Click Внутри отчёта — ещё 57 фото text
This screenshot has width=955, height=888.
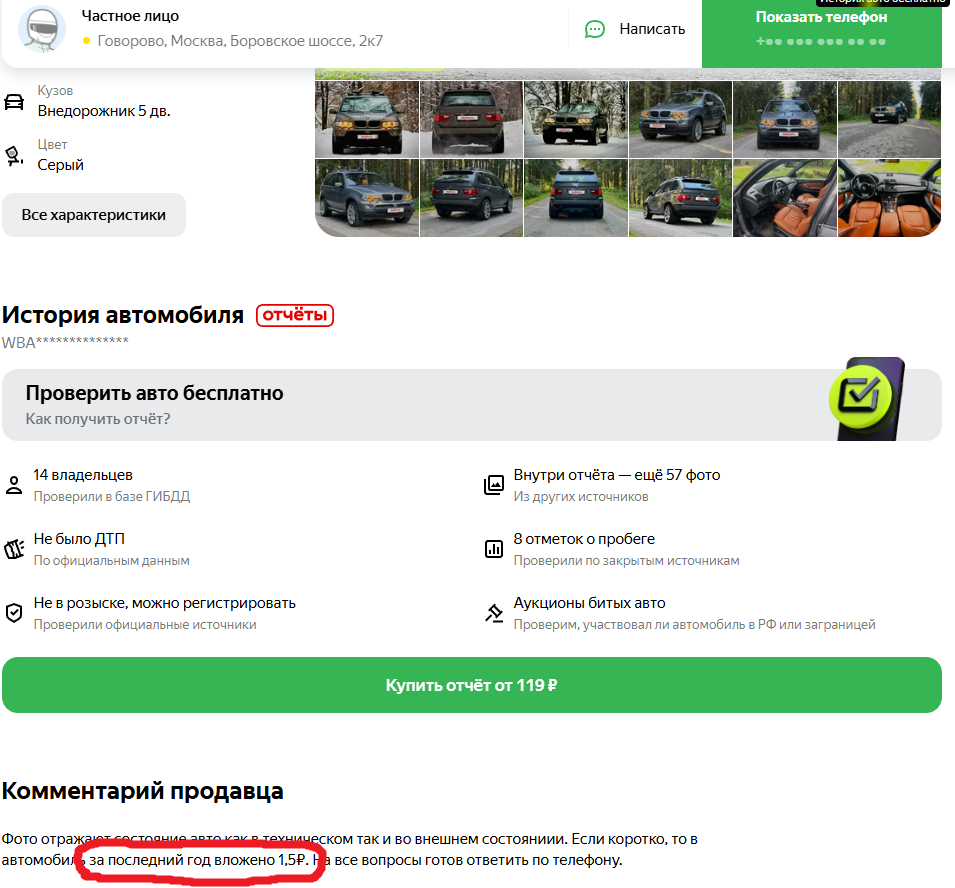point(617,475)
